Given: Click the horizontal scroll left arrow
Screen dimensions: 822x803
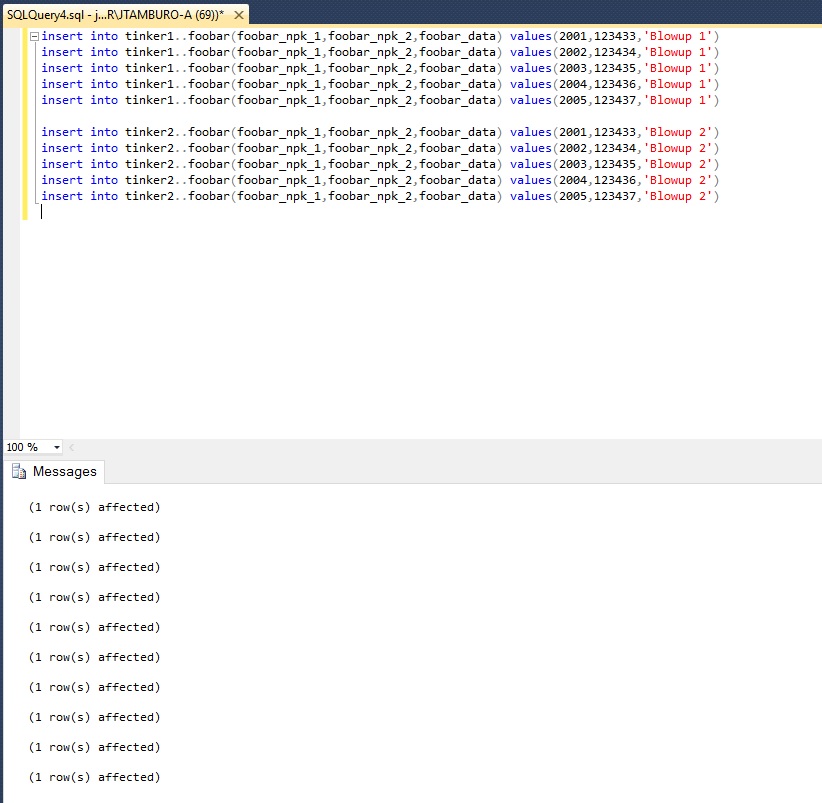Looking at the screenshot, I should [x=71, y=447].
